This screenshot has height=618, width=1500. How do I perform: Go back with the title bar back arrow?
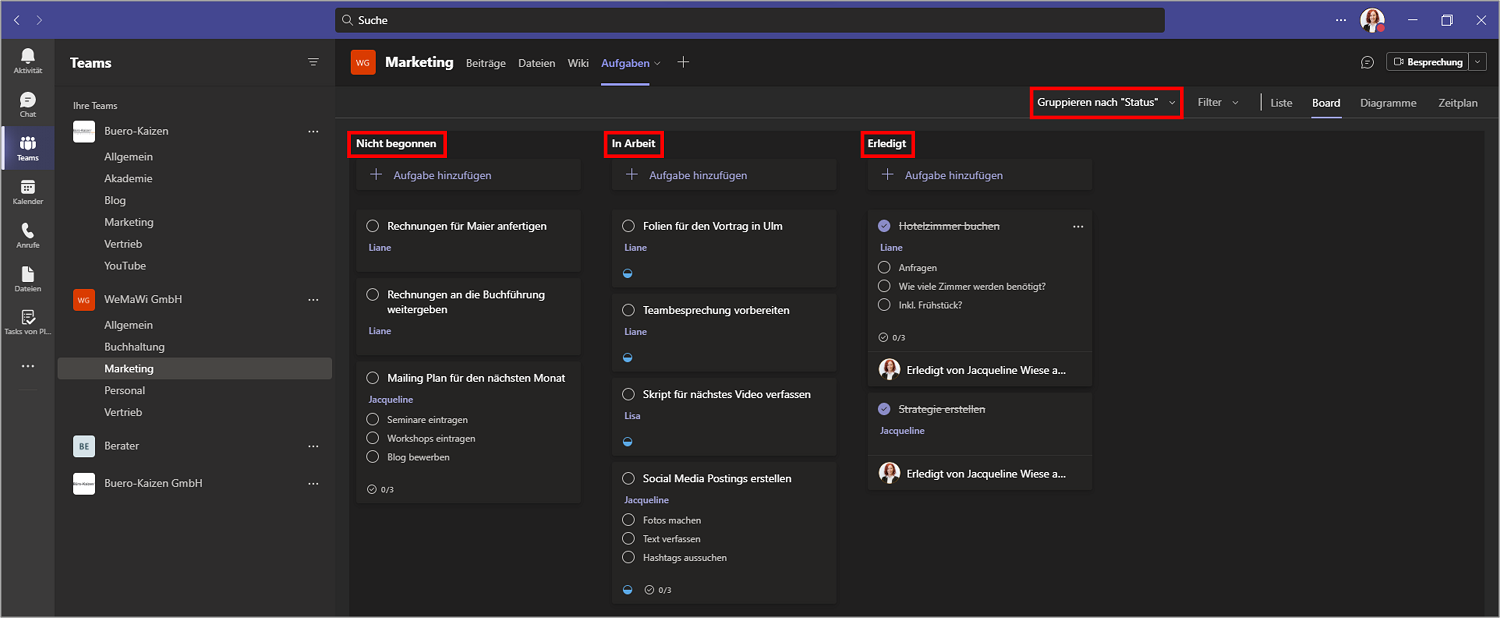click(x=17, y=20)
